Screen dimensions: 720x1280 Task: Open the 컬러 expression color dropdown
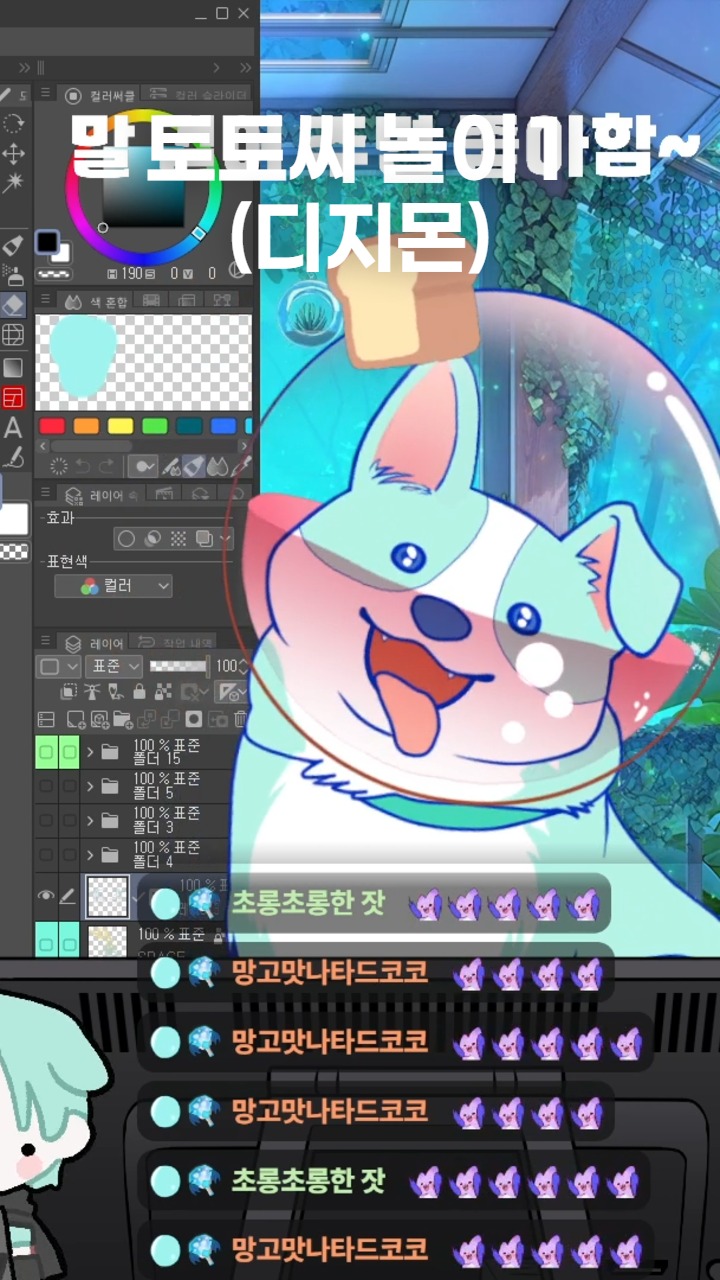pyautogui.click(x=113, y=585)
